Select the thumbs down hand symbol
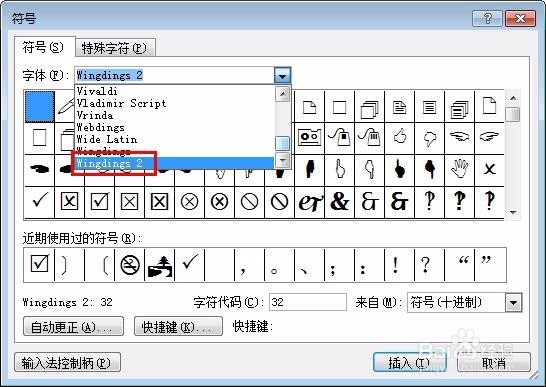 [x=429, y=138]
